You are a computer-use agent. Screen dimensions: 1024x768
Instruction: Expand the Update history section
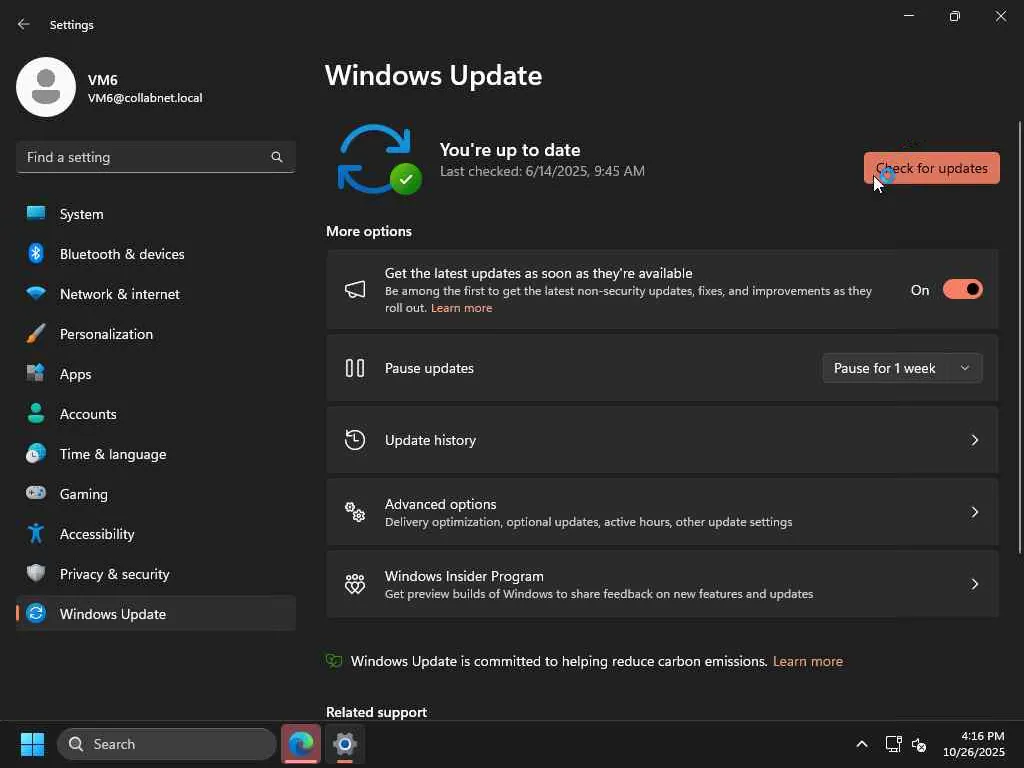[662, 440]
